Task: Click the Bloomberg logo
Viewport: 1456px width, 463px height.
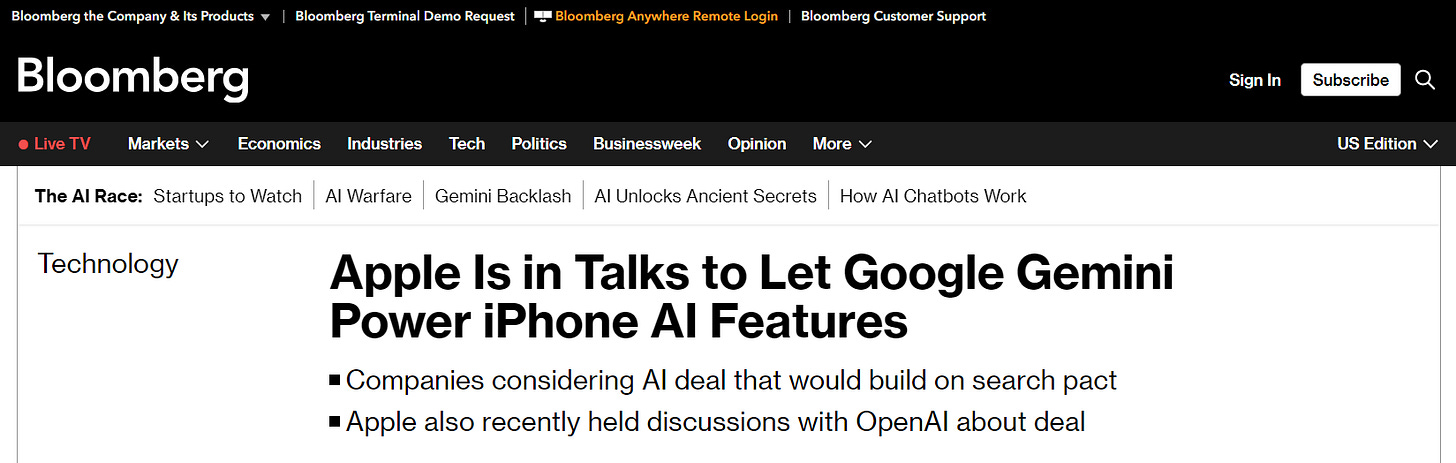Action: [x=133, y=78]
